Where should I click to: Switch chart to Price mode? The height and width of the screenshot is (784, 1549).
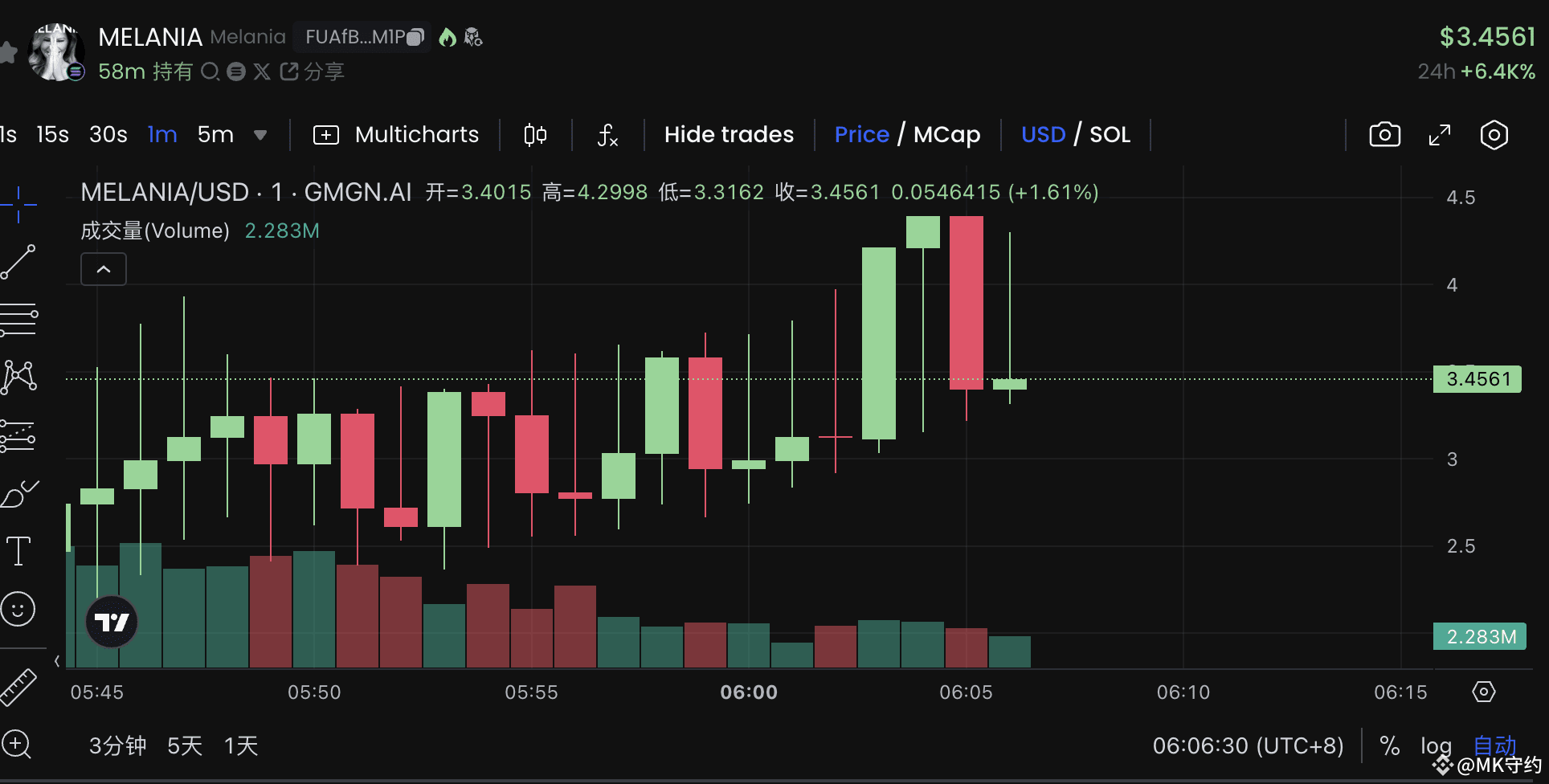(861, 134)
